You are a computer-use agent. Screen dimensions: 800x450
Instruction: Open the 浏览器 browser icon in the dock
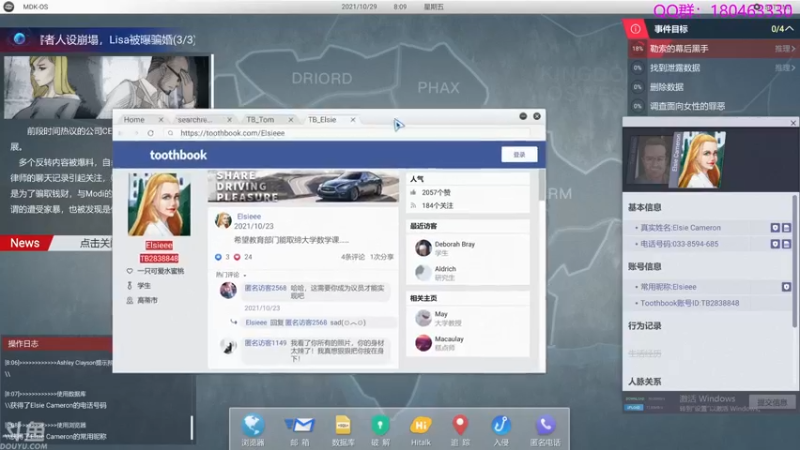pos(253,426)
